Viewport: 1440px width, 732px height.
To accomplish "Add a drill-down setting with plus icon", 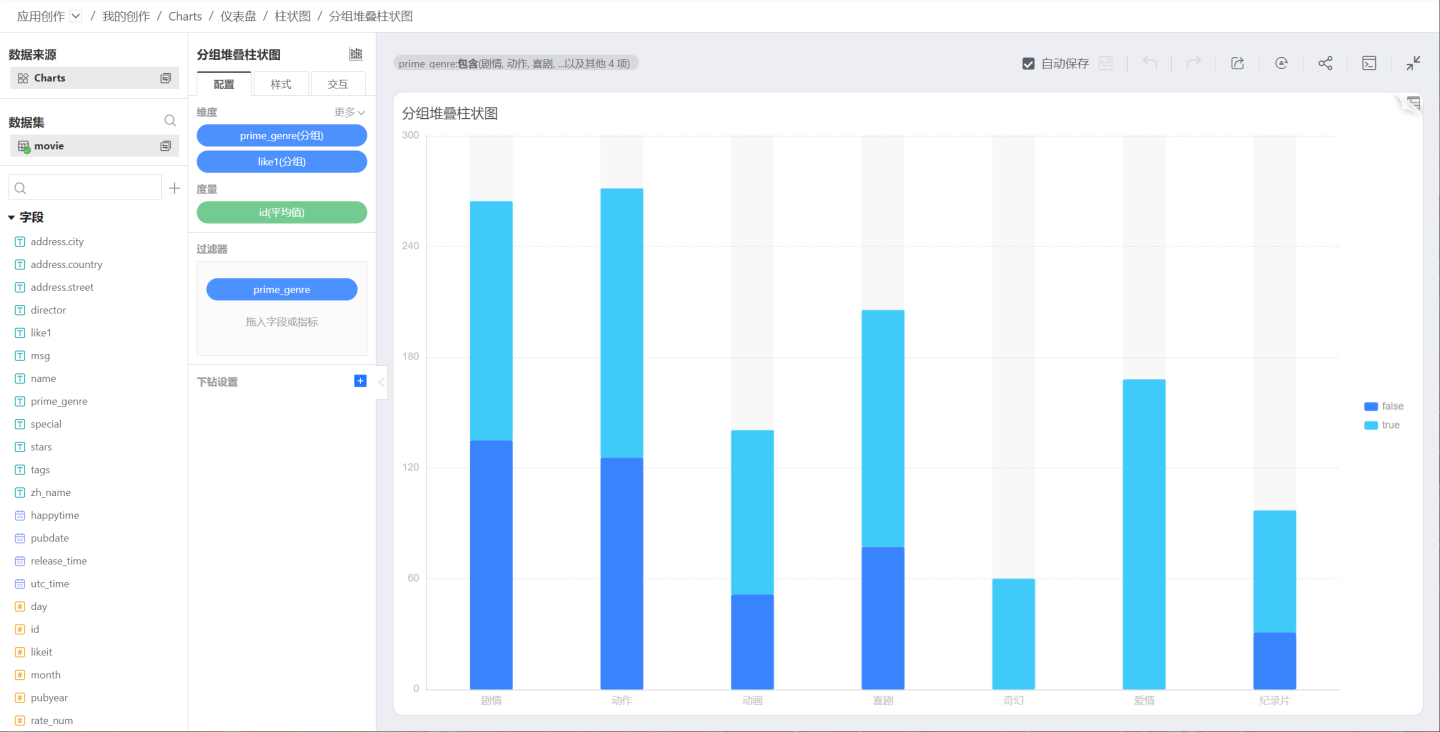I will pos(360,381).
